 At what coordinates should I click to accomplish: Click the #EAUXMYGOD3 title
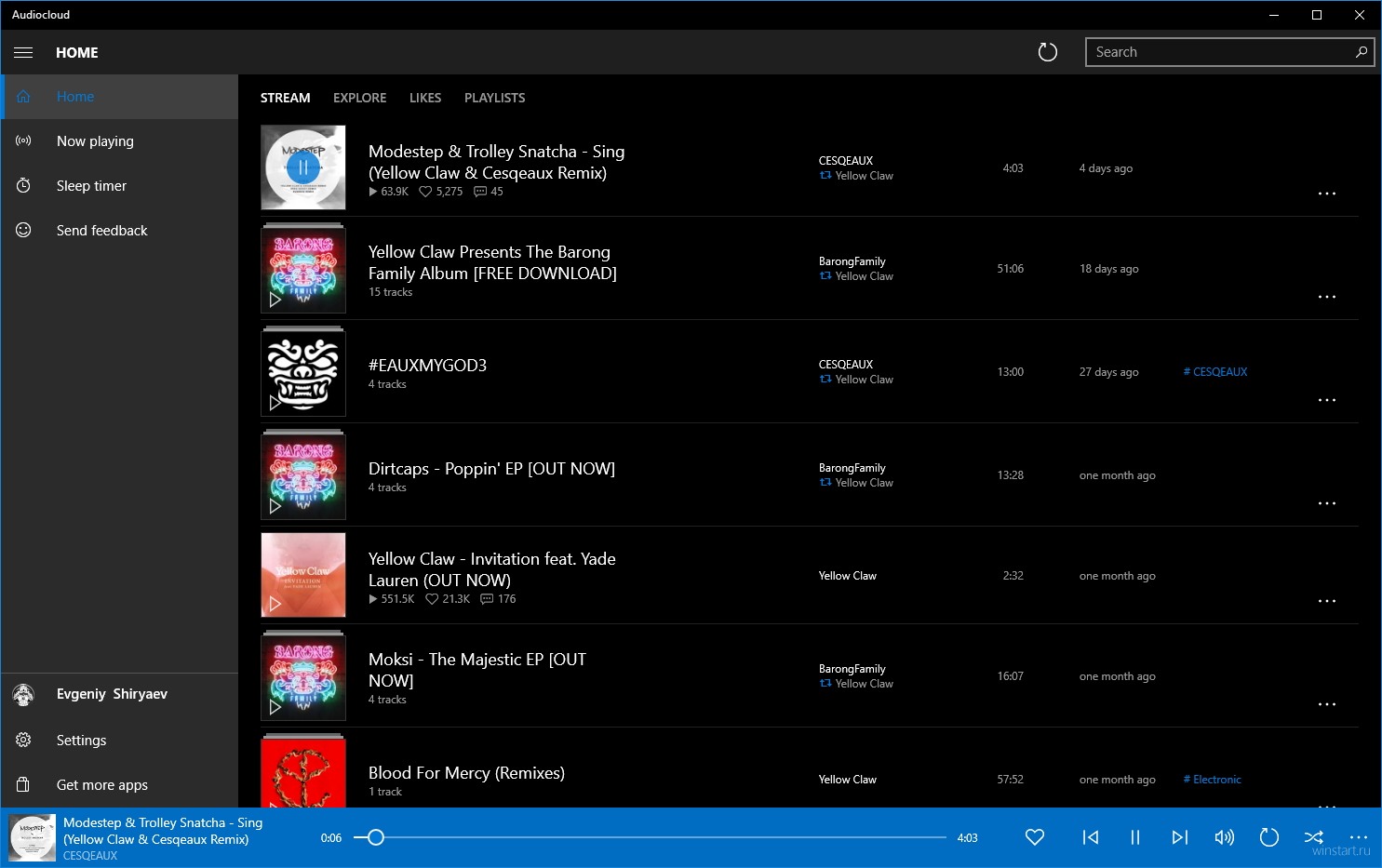tap(427, 366)
